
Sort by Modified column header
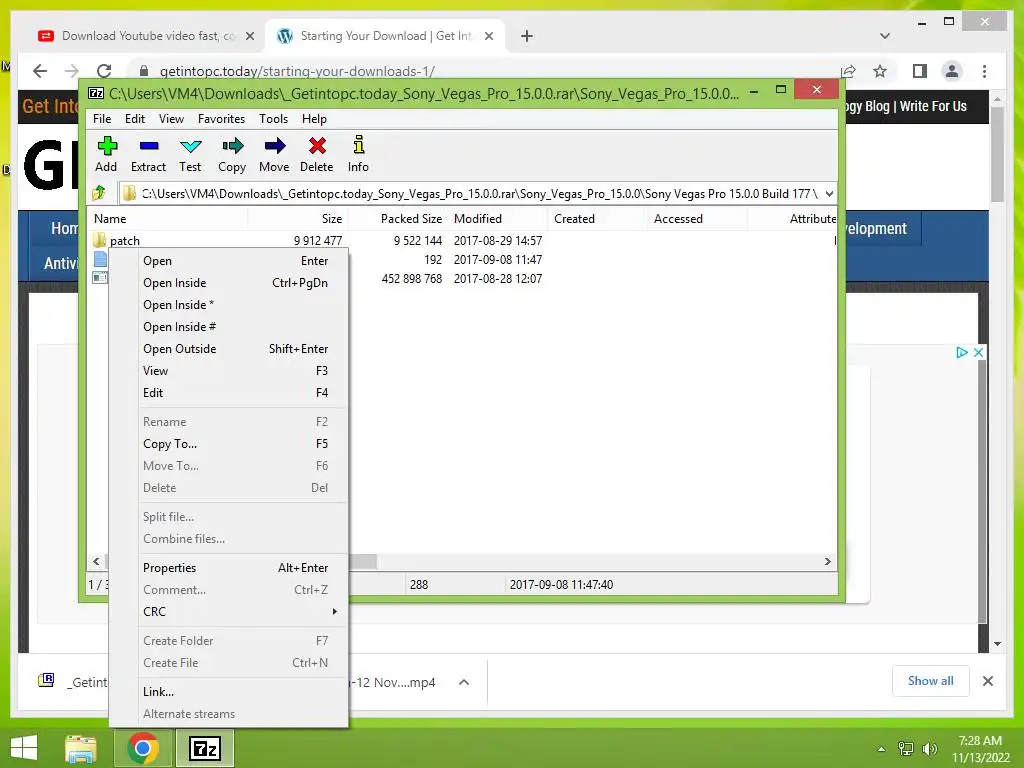[x=498, y=219]
